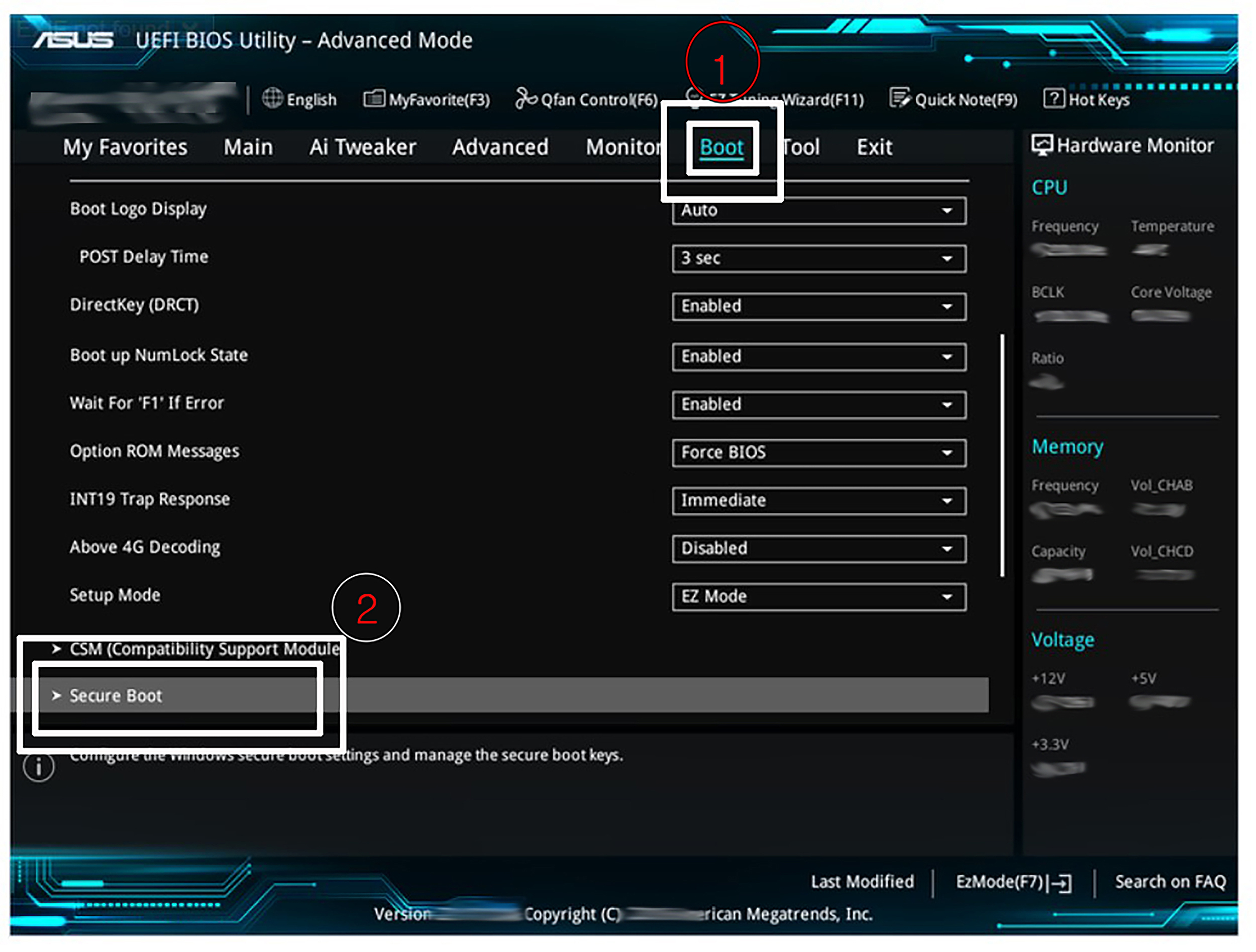Click the Voltage heading in Hardware Monitor
Viewport: 1256px width, 952px height.
click(1063, 640)
